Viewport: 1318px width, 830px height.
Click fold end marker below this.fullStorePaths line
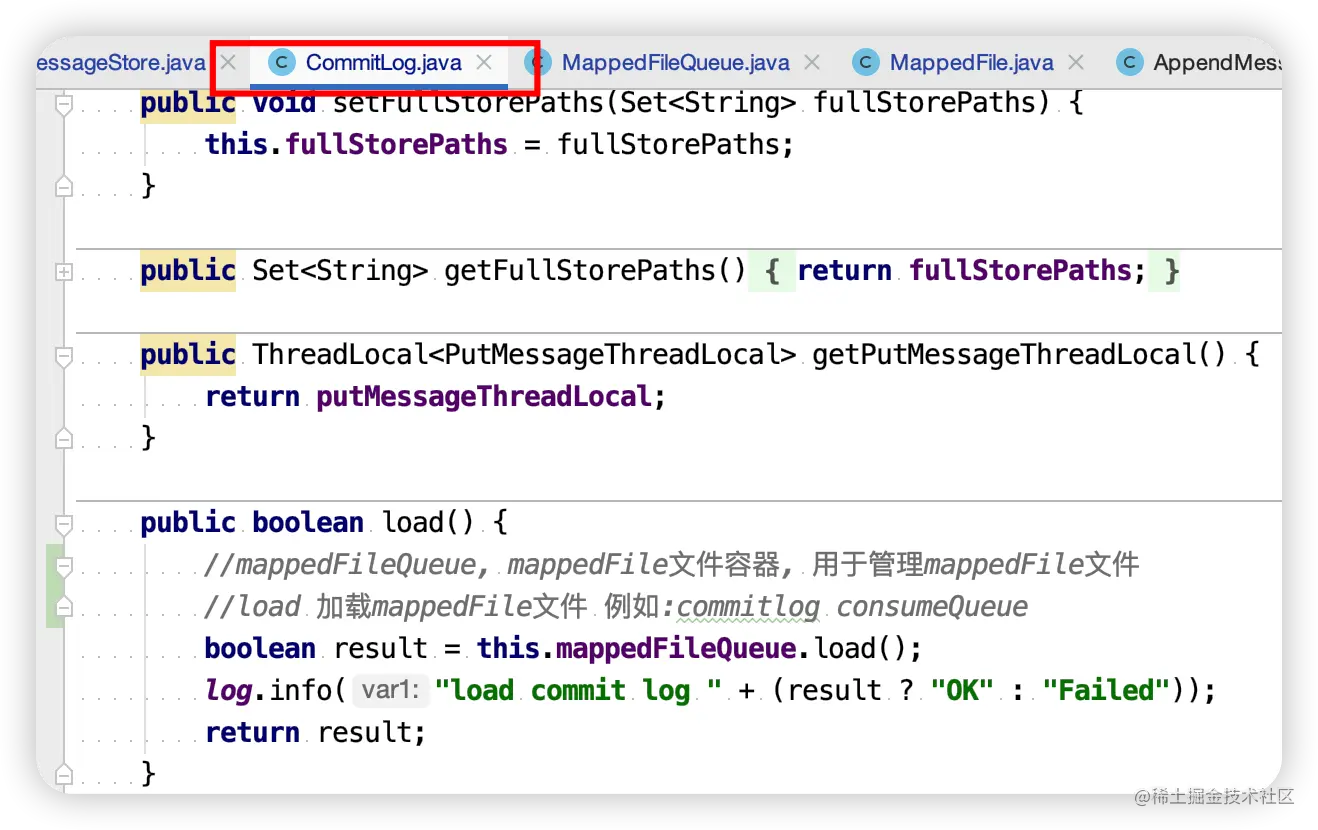pyautogui.click(x=64, y=186)
